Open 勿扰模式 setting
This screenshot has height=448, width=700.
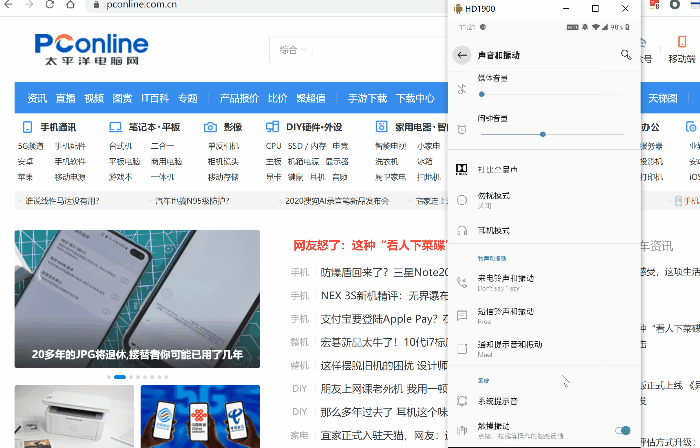point(544,200)
